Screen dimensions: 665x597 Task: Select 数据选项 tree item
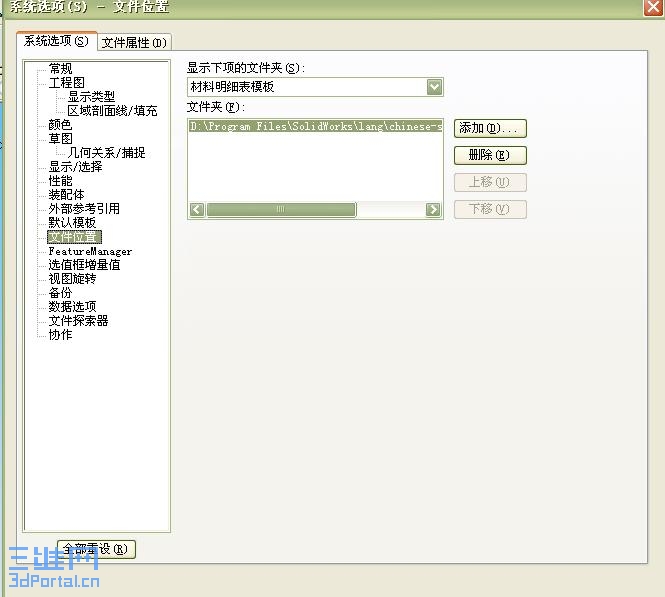72,307
